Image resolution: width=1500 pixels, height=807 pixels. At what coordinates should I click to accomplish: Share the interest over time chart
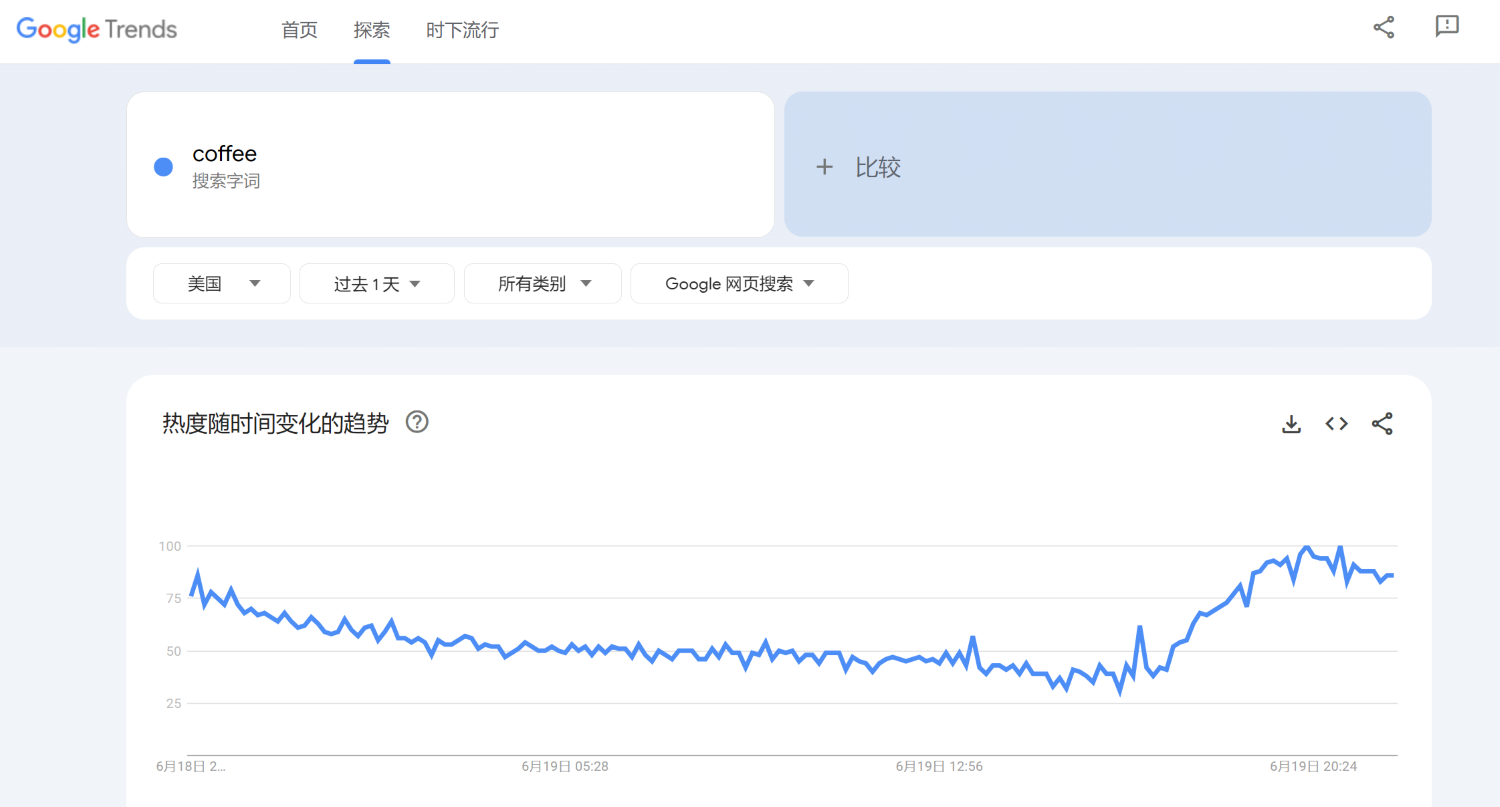coord(1382,424)
